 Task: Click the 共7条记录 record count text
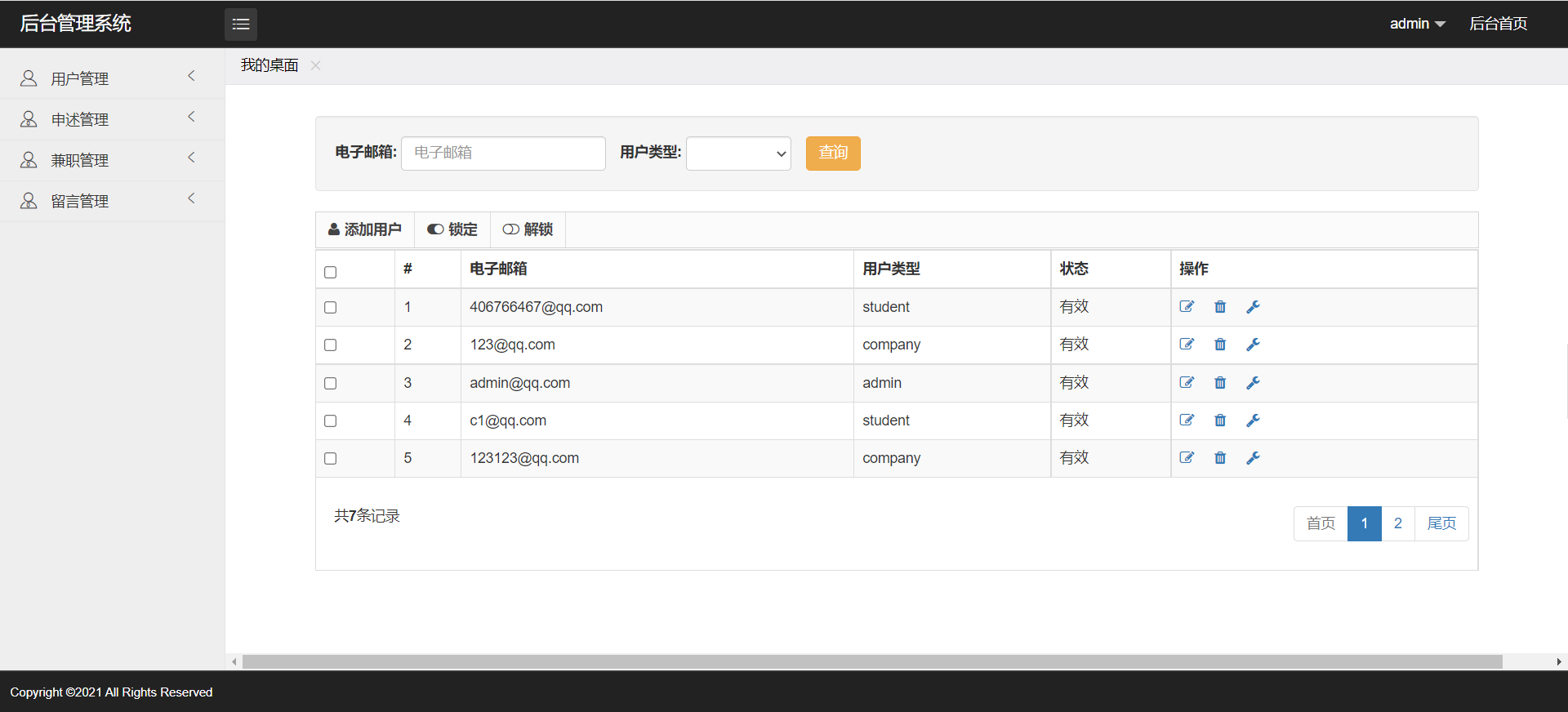367,516
